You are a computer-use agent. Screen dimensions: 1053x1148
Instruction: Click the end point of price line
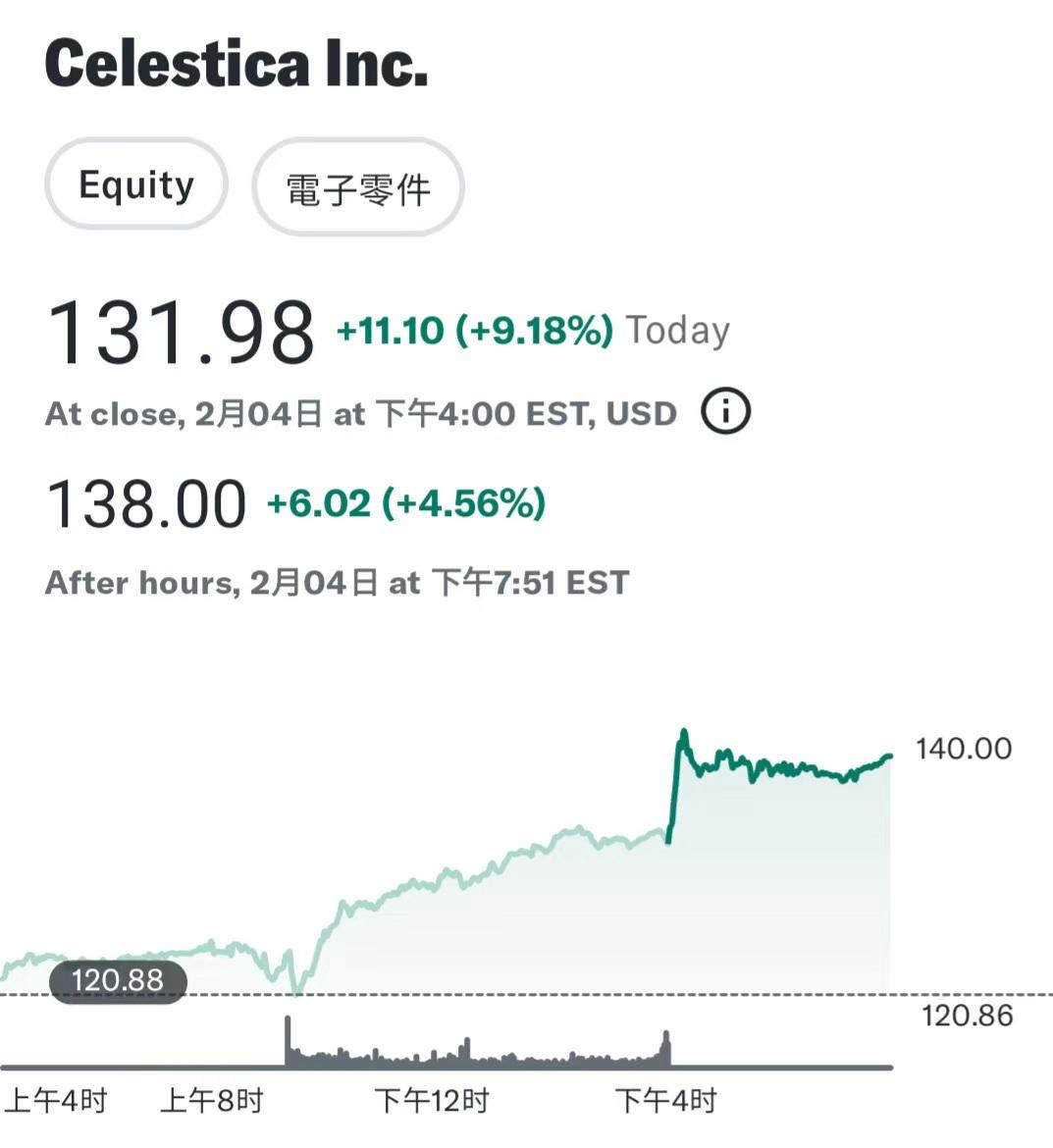pyautogui.click(x=890, y=757)
